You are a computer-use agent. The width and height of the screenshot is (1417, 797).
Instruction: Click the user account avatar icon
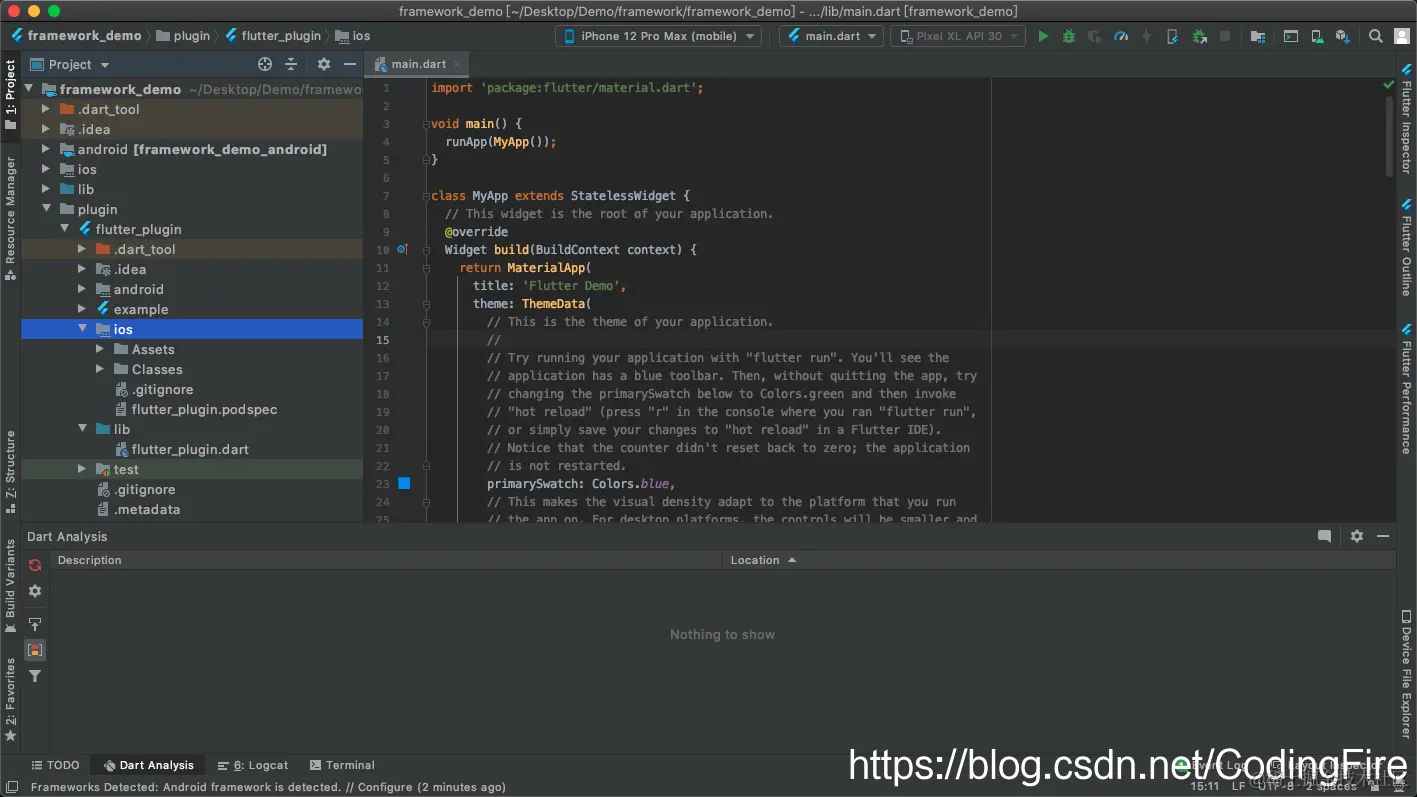[x=1401, y=36]
